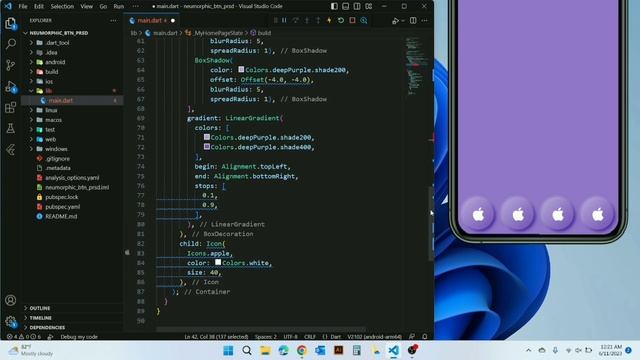The height and width of the screenshot is (360, 640).
Task: Pause the debug session
Action: tap(284, 20)
